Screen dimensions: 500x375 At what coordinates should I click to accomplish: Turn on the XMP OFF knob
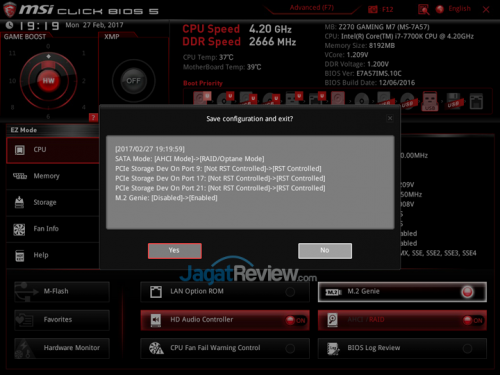click(133, 81)
